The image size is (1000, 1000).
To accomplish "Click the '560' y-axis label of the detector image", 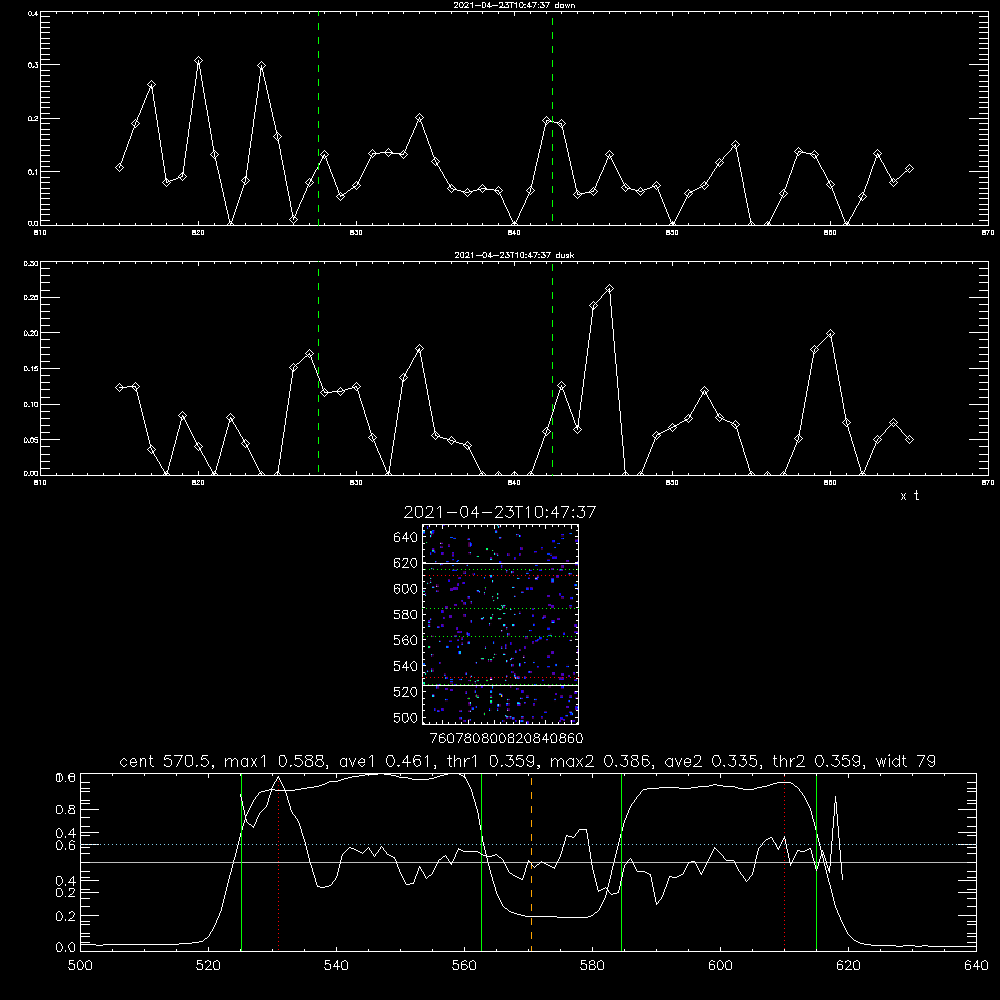I will [406, 640].
